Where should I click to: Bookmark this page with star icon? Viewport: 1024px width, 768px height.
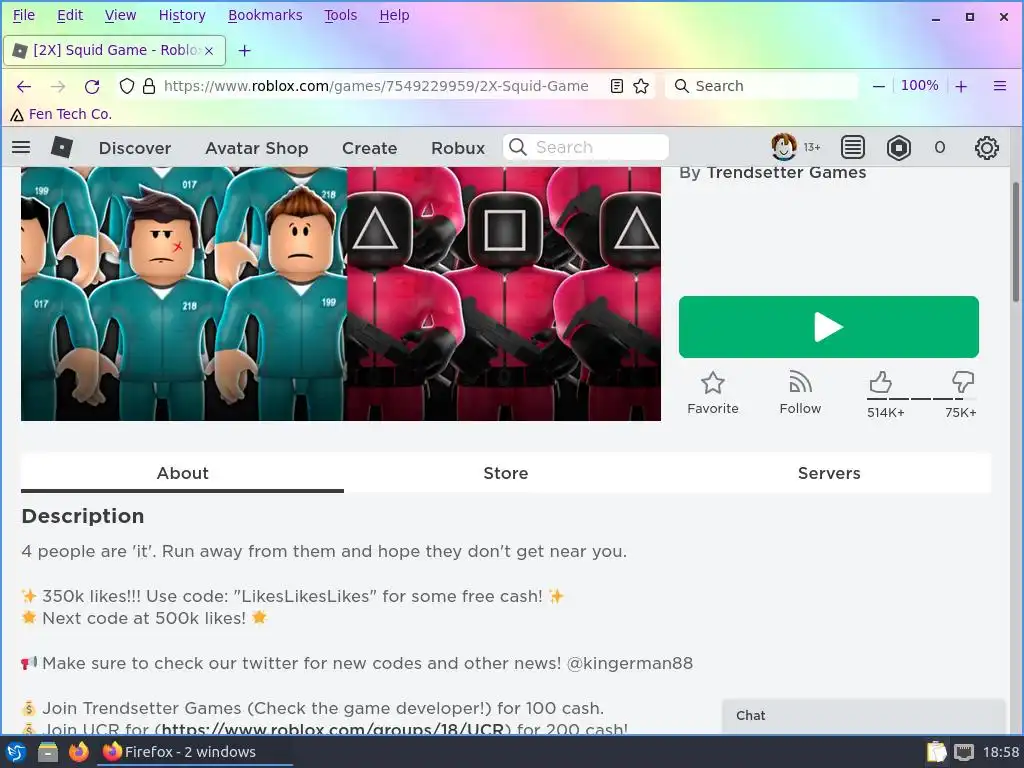[641, 86]
